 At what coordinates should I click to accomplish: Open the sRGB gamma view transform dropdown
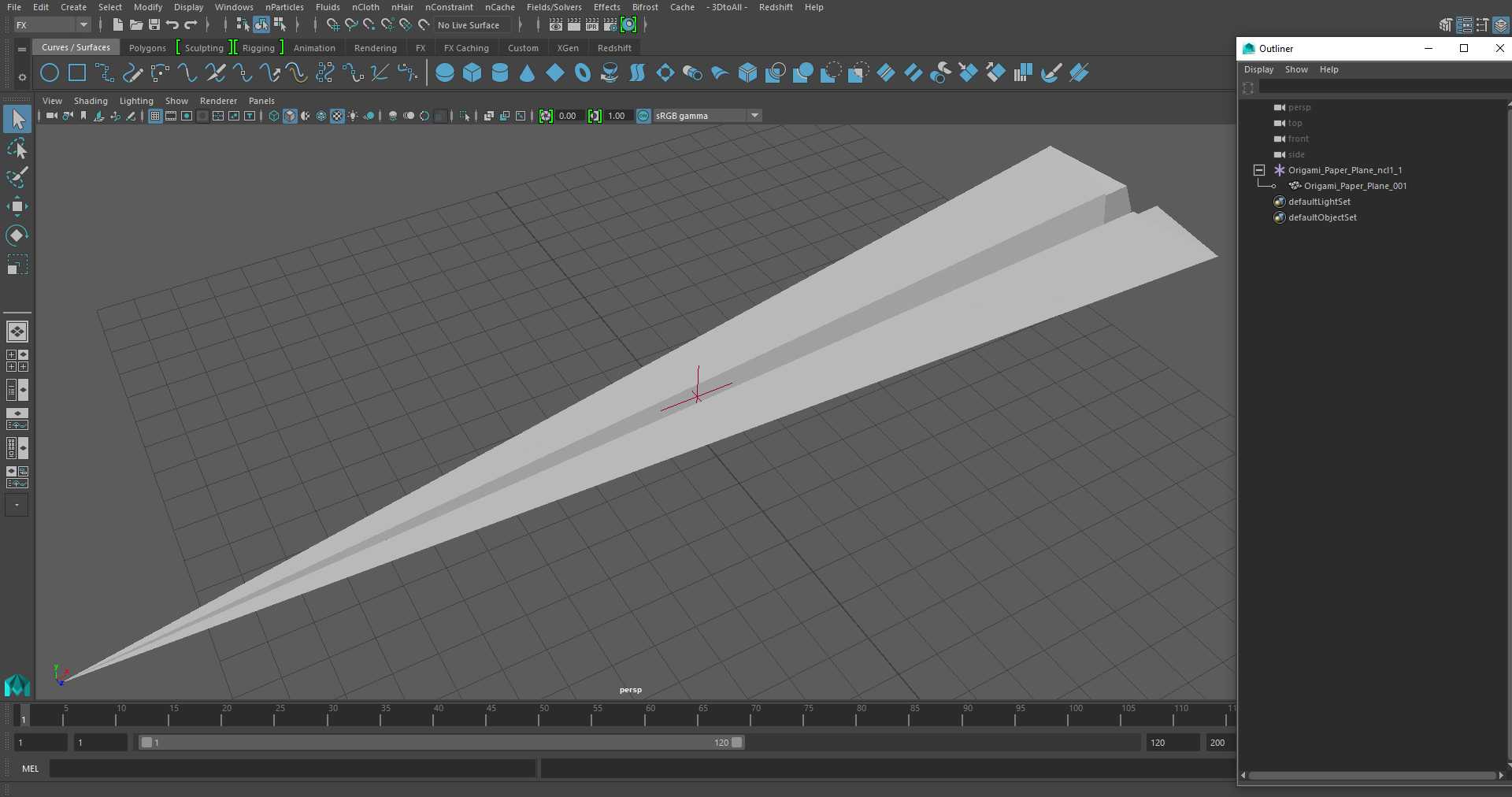coord(707,116)
